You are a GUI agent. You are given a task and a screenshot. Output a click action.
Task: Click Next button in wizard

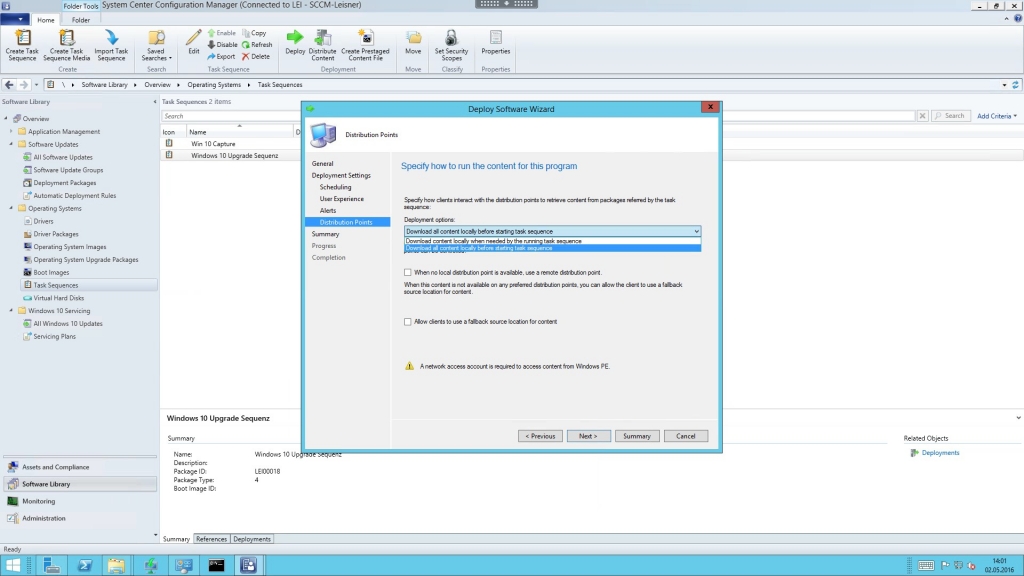tap(588, 436)
